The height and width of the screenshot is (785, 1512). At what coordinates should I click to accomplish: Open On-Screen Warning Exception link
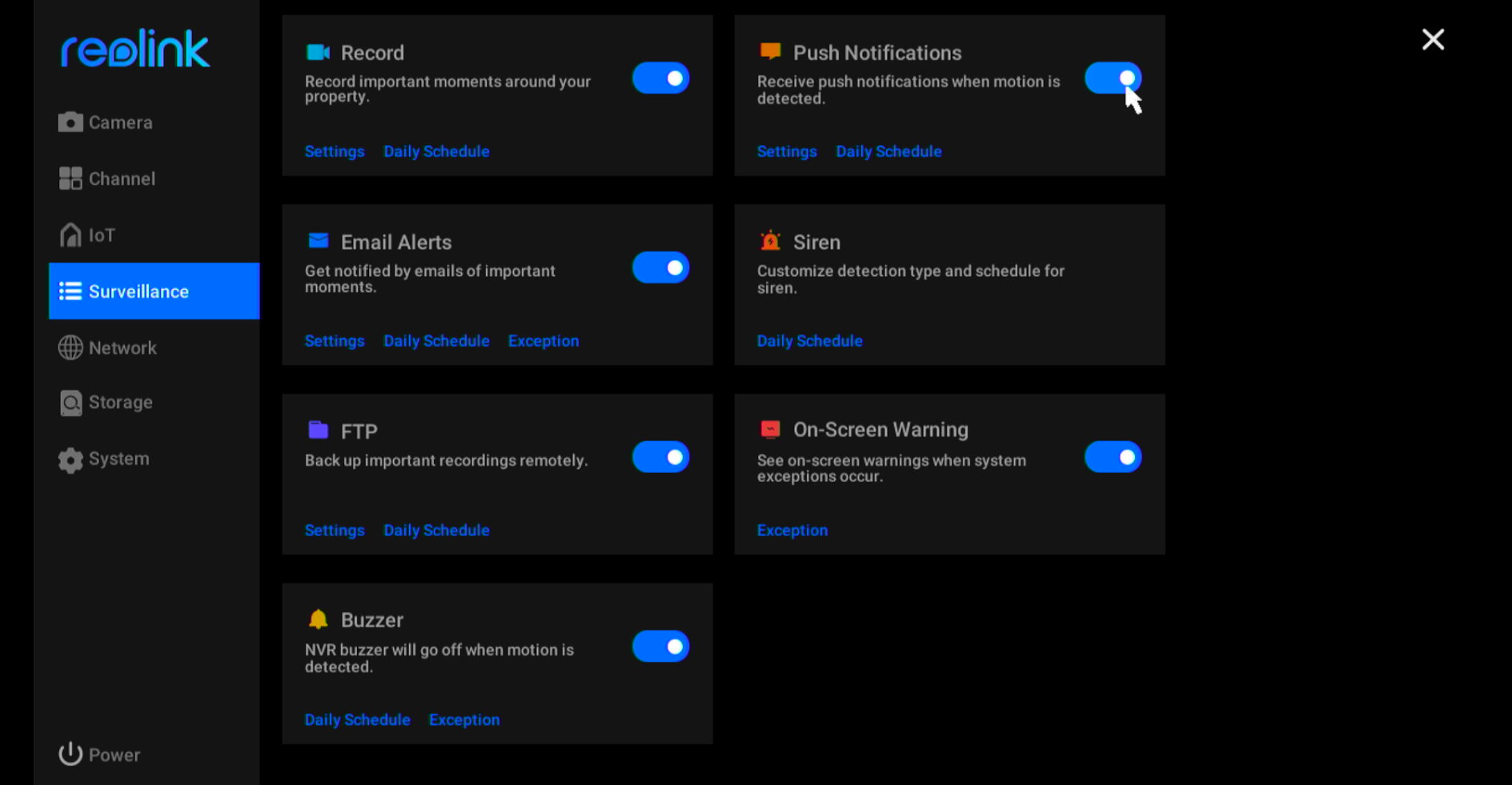(x=792, y=531)
